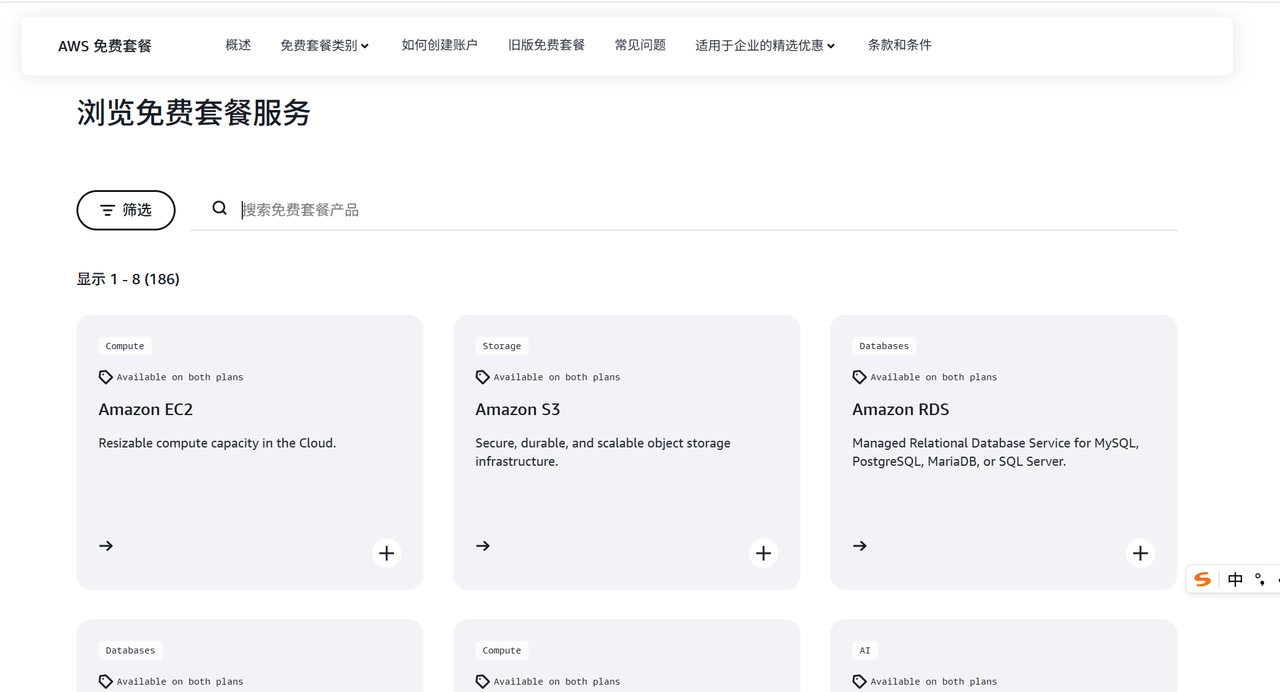
Task: Focus the 搜索免费套餐产品 search field
Action: (684, 209)
